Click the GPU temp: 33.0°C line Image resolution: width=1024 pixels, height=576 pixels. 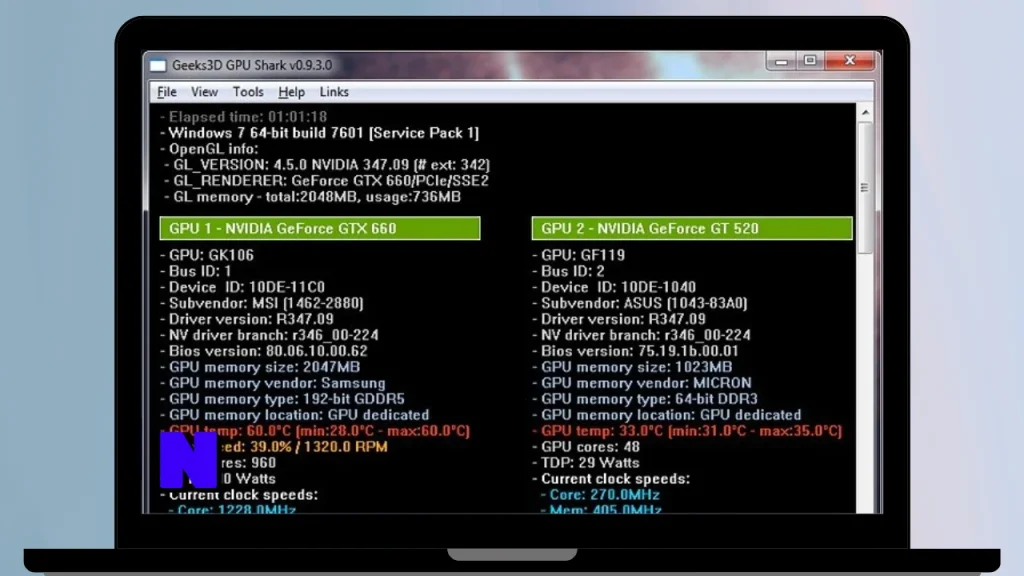687,431
